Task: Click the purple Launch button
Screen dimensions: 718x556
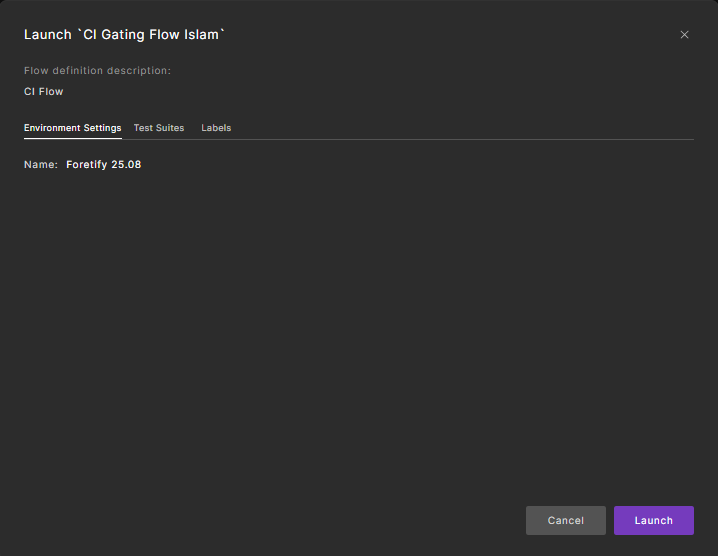Action: pos(653,520)
